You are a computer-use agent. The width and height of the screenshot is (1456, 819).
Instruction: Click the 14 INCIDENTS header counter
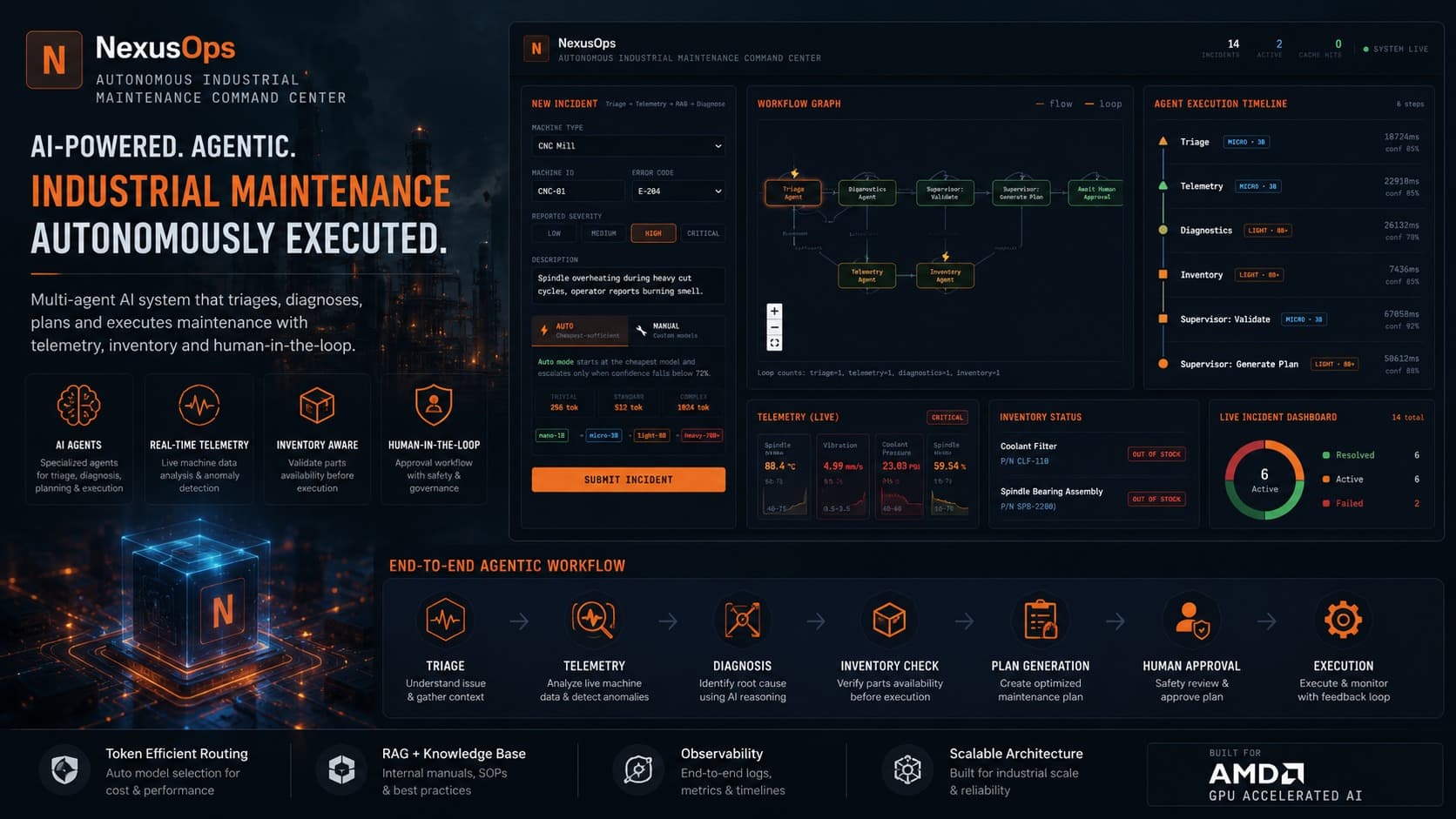(1221, 49)
